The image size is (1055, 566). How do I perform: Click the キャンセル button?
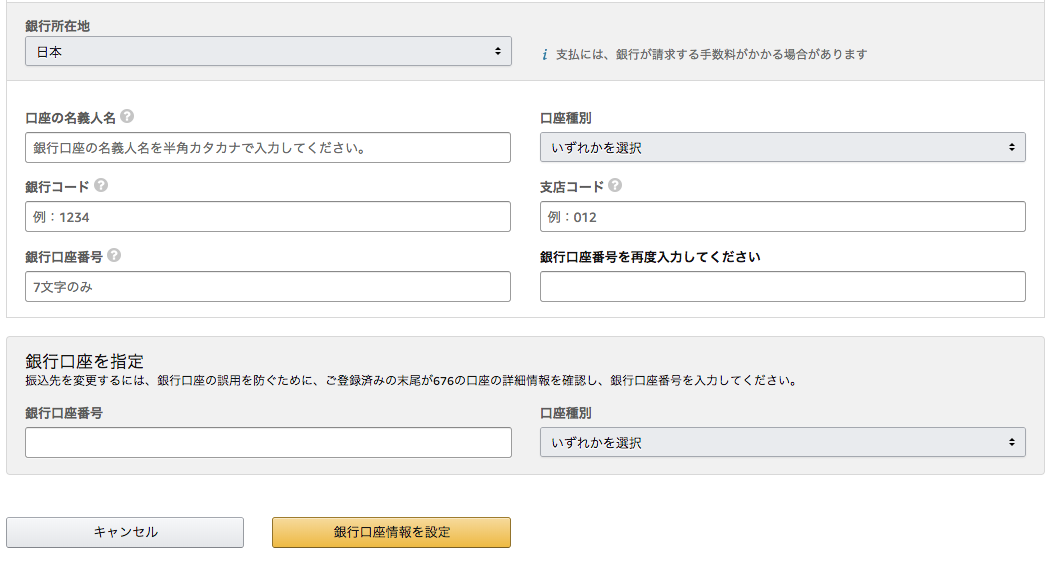(125, 532)
